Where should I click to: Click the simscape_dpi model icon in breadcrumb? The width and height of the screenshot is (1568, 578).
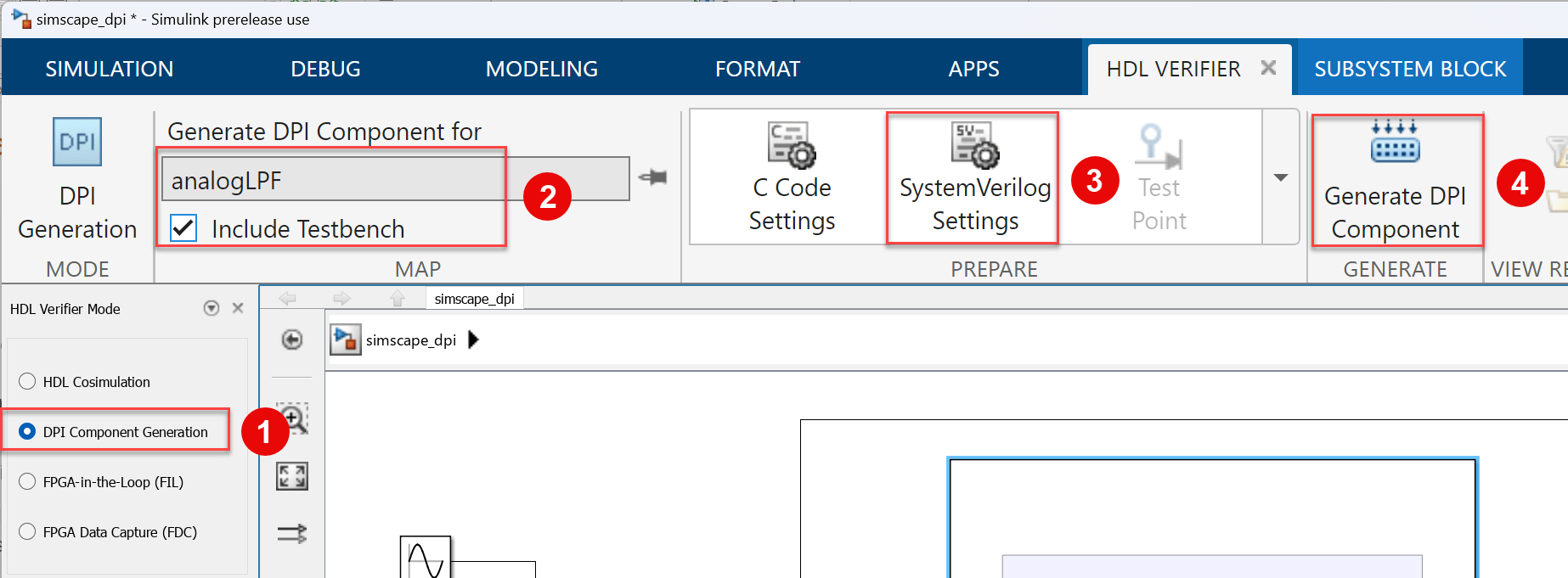[x=345, y=340]
